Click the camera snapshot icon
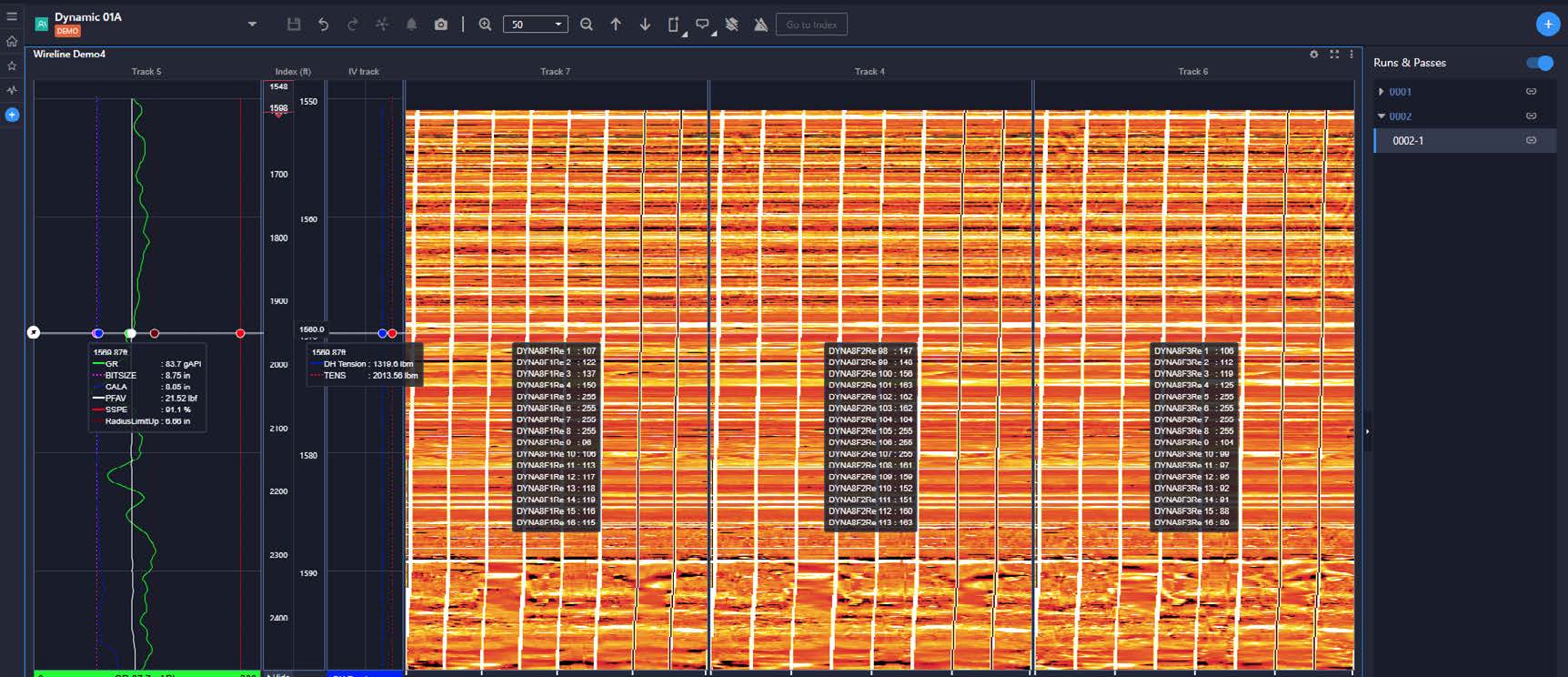This screenshot has height=677, width=1568. [441, 25]
